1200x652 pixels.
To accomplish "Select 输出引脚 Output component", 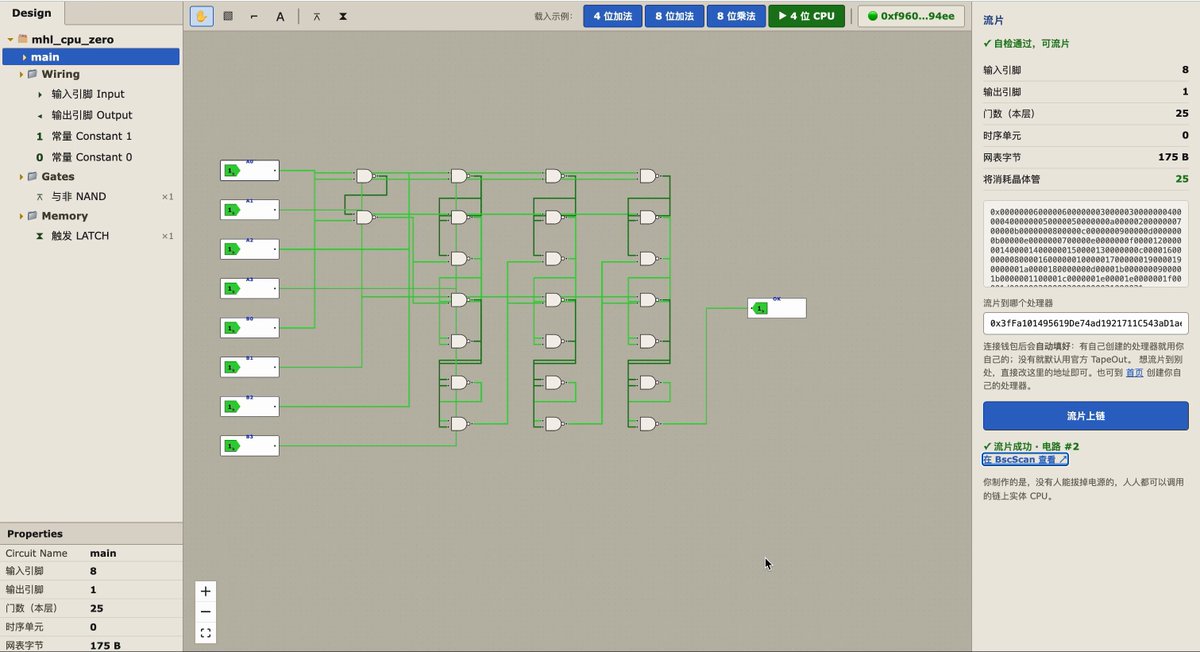I will click(90, 115).
